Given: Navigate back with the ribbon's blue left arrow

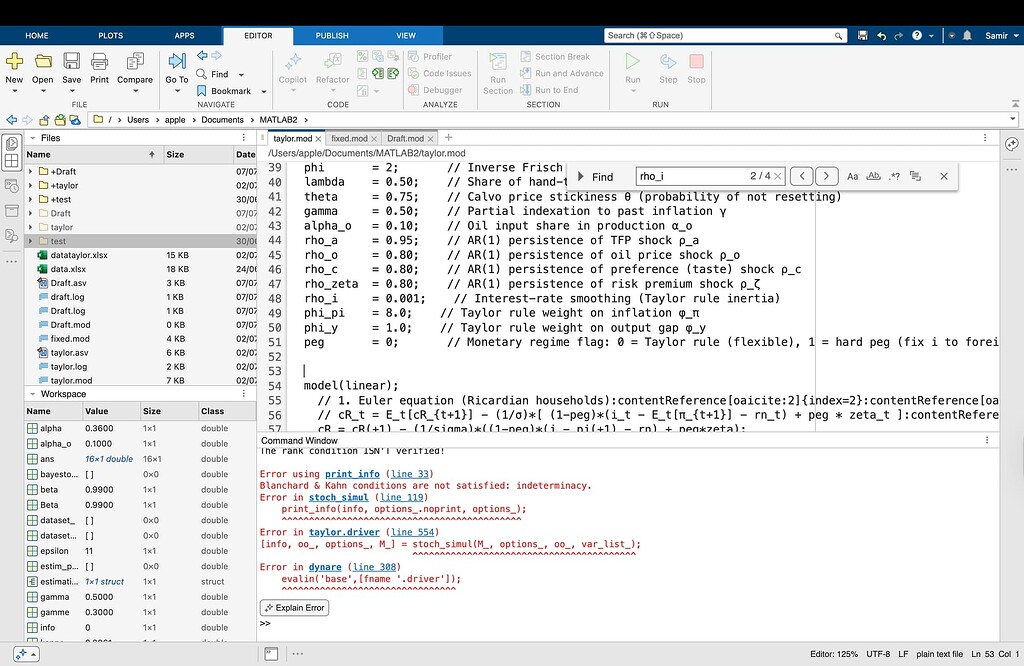Looking at the screenshot, I should click(x=202, y=56).
